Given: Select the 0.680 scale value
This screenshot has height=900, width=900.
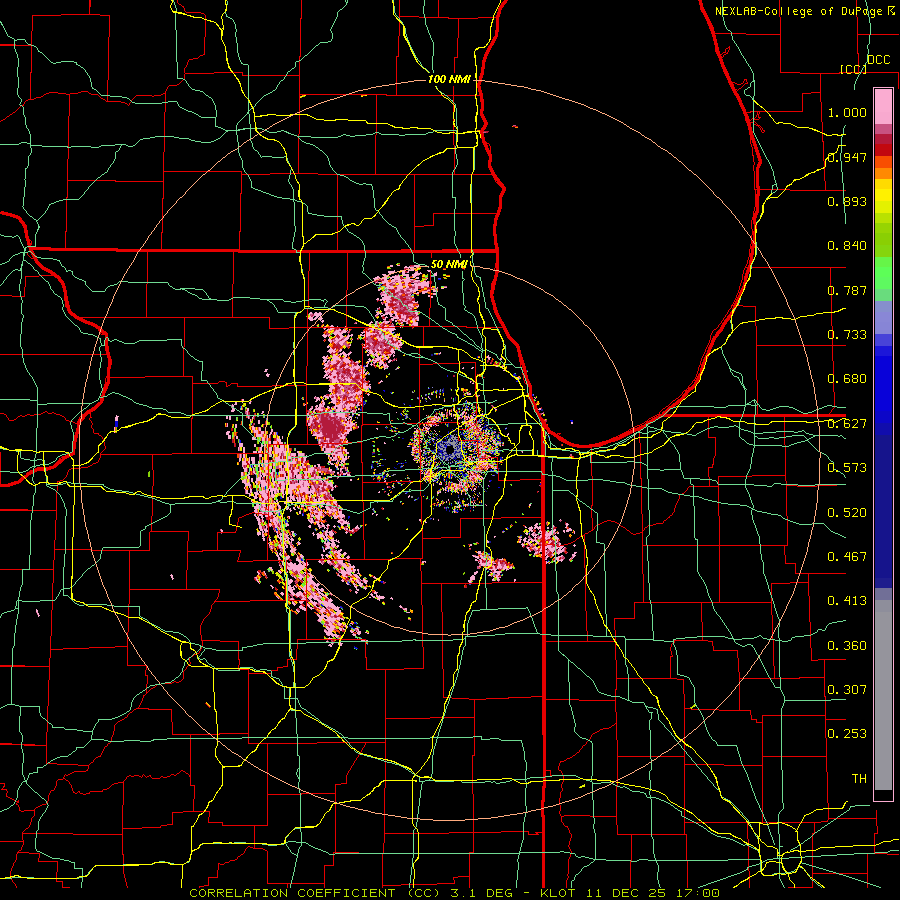Looking at the screenshot, I should click(847, 379).
